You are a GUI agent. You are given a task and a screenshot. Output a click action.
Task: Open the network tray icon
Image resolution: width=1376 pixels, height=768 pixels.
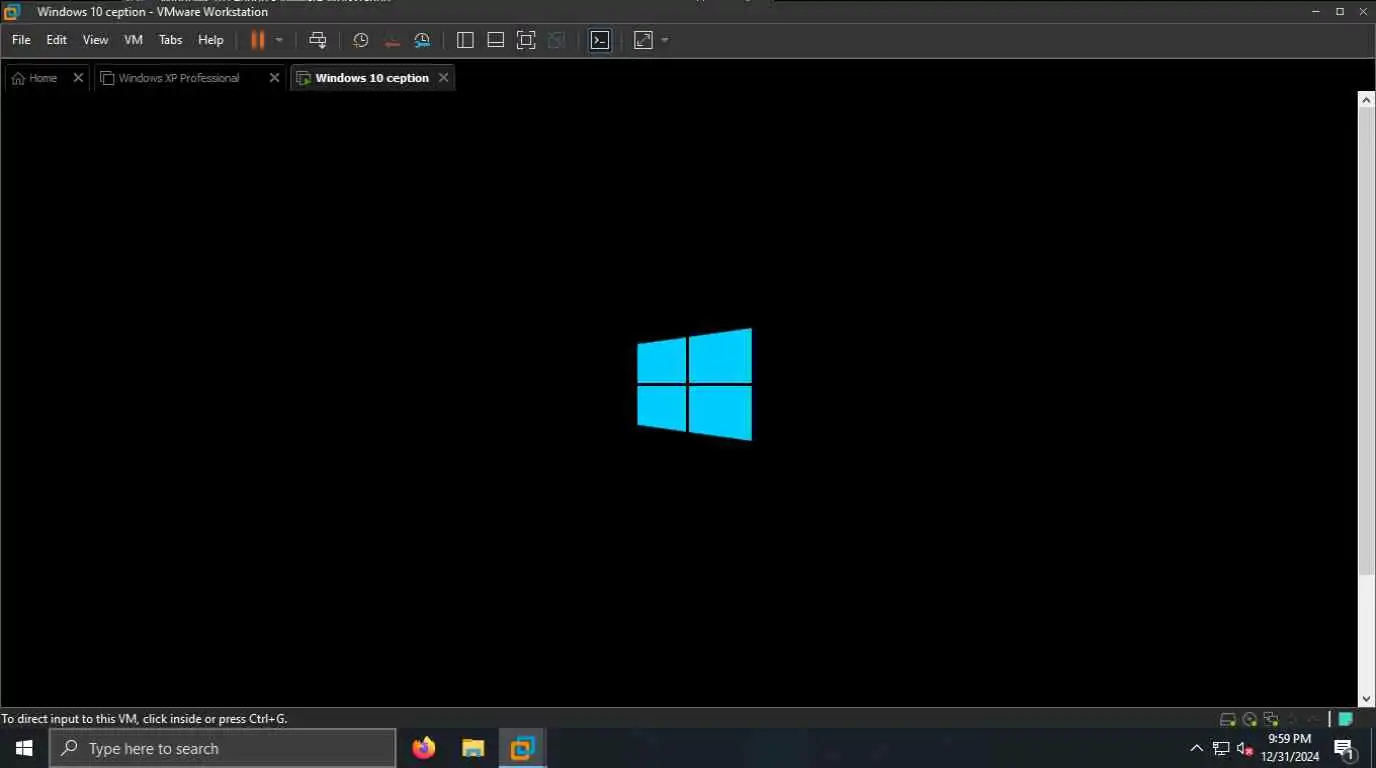tap(1221, 748)
